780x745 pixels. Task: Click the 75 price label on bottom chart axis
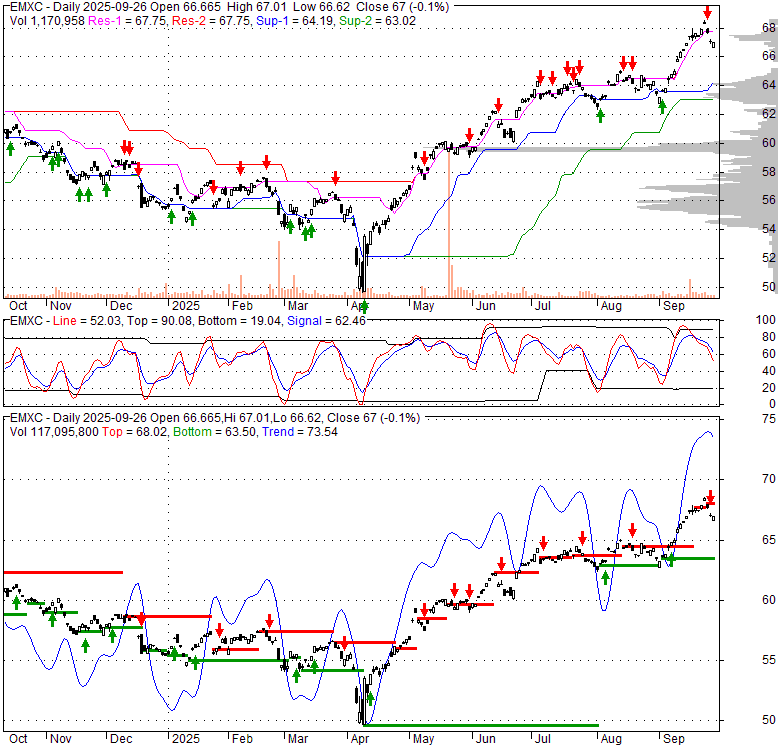click(x=769, y=419)
